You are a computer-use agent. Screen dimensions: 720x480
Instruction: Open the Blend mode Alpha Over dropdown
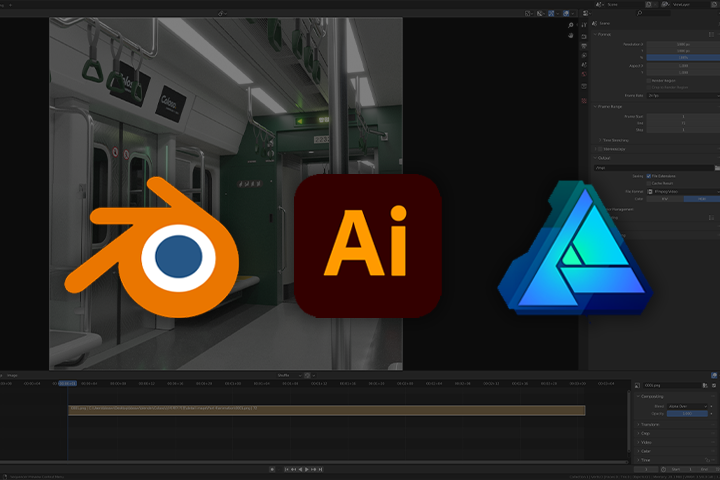[687, 407]
